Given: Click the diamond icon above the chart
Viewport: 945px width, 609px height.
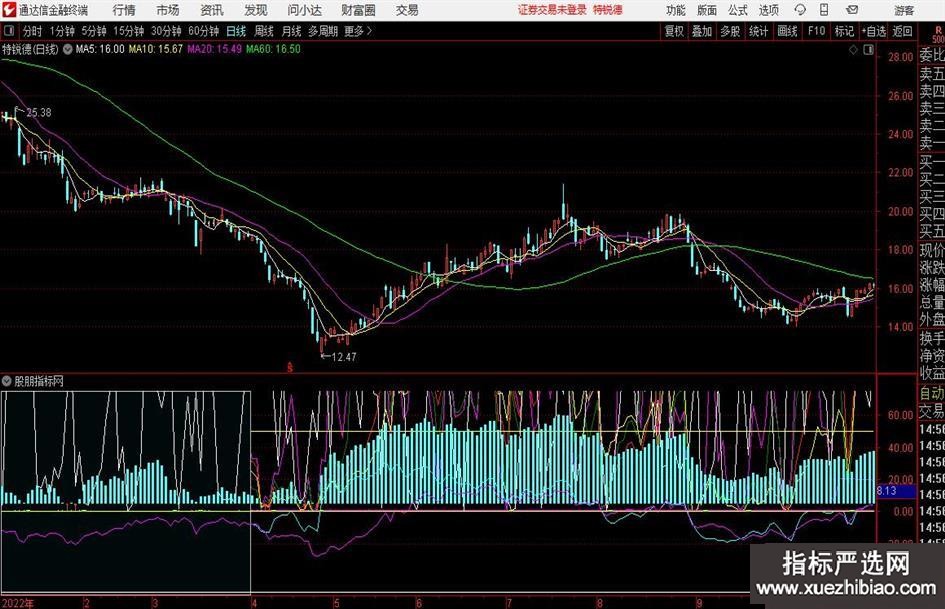Looking at the screenshot, I should [853, 50].
